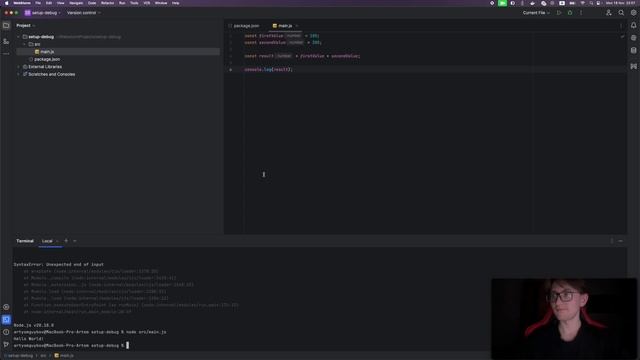Expand External Libraries node
This screenshot has height=360, width=640.
tap(18, 67)
